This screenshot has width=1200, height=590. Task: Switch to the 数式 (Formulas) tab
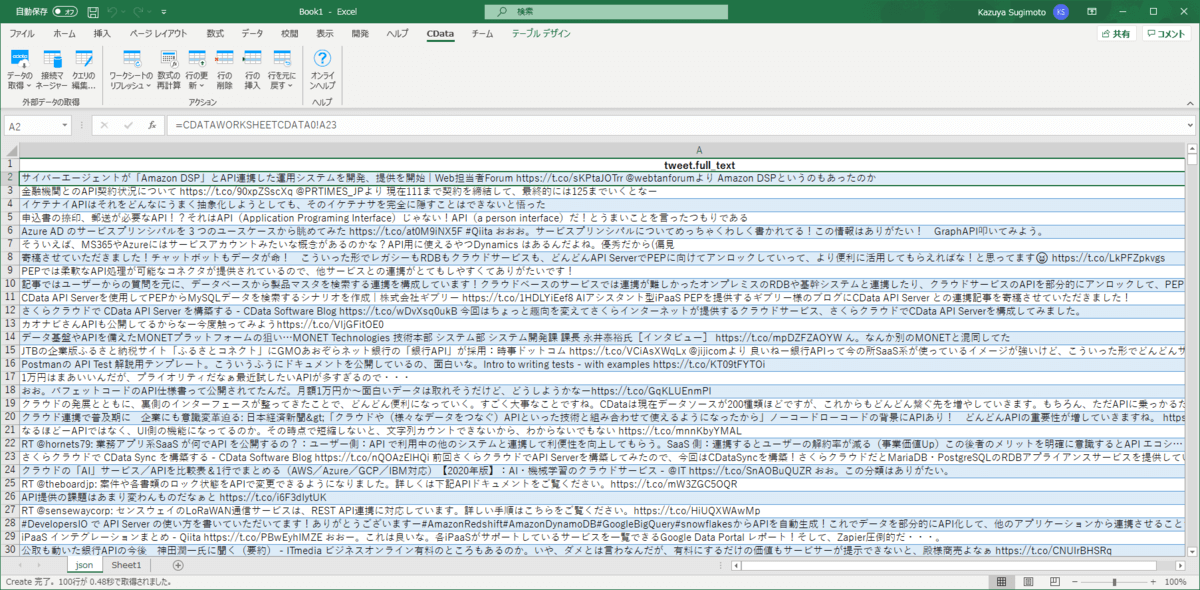coord(215,33)
